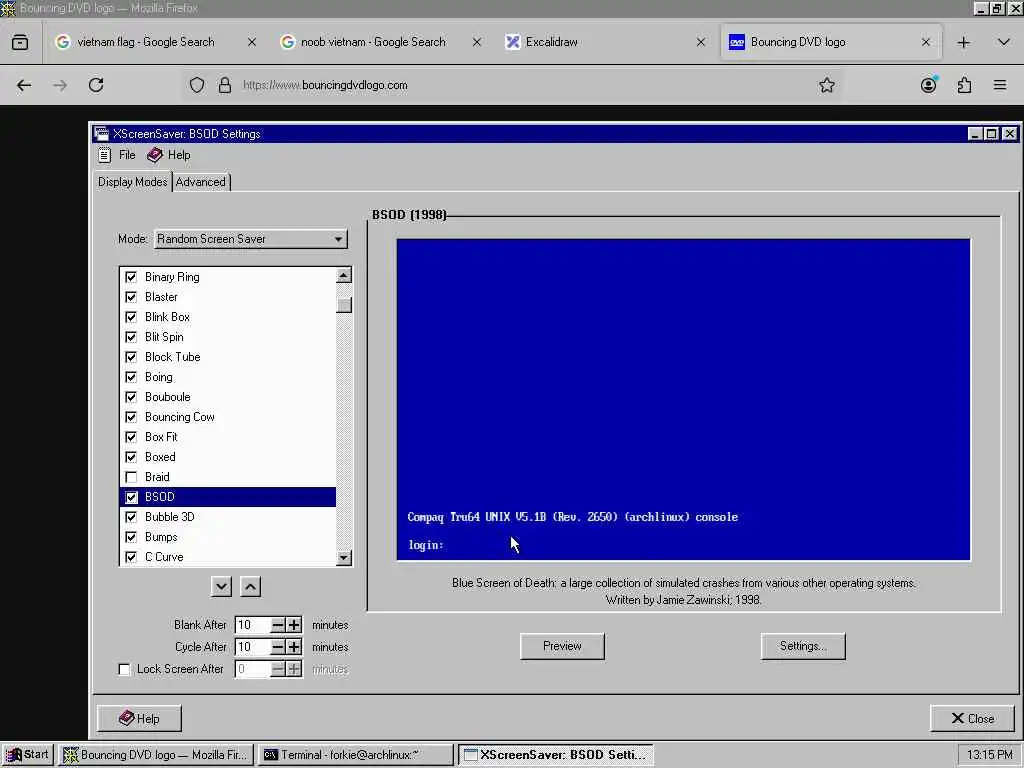
Task: Switch to the Excalidraw tab
Action: pos(551,42)
